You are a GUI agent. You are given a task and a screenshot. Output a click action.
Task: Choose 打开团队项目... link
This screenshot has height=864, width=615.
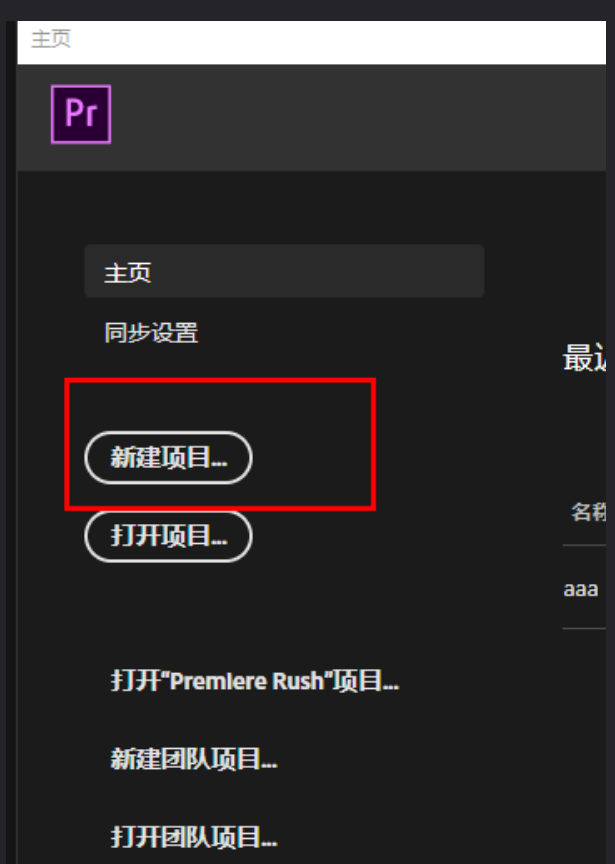point(193,838)
